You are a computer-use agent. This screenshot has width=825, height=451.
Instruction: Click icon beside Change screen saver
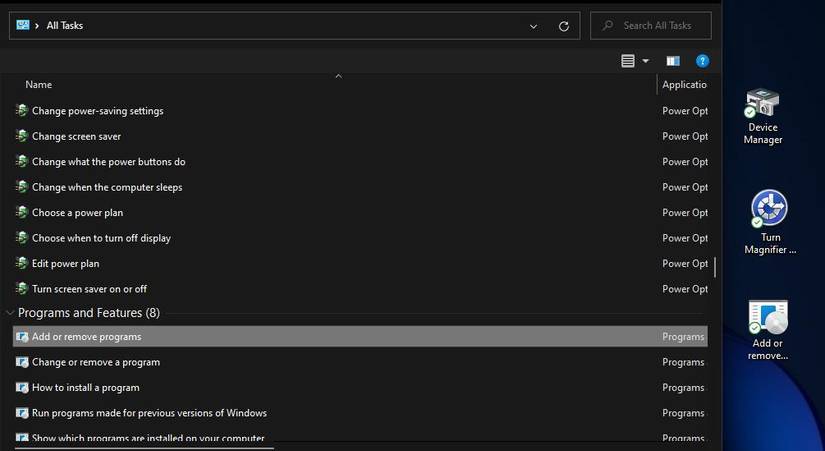(x=22, y=136)
